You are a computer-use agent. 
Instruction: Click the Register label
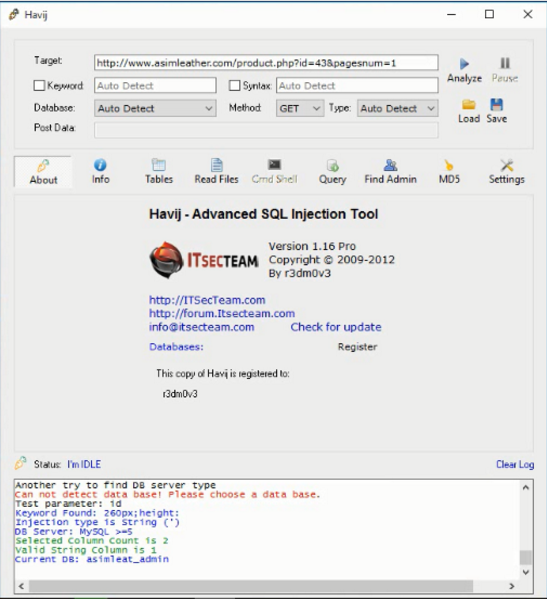357,347
